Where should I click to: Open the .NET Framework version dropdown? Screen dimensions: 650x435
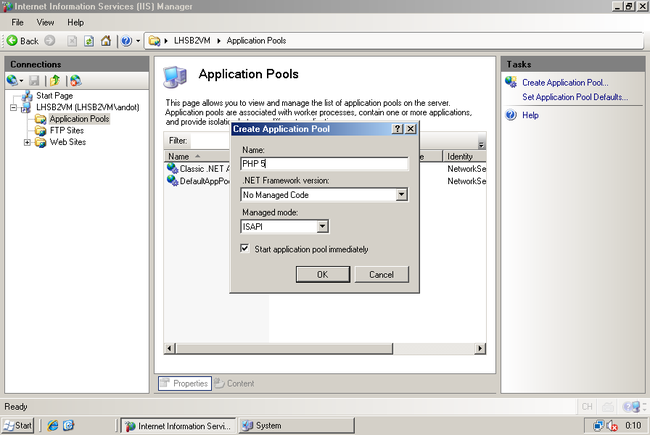[x=401, y=194]
